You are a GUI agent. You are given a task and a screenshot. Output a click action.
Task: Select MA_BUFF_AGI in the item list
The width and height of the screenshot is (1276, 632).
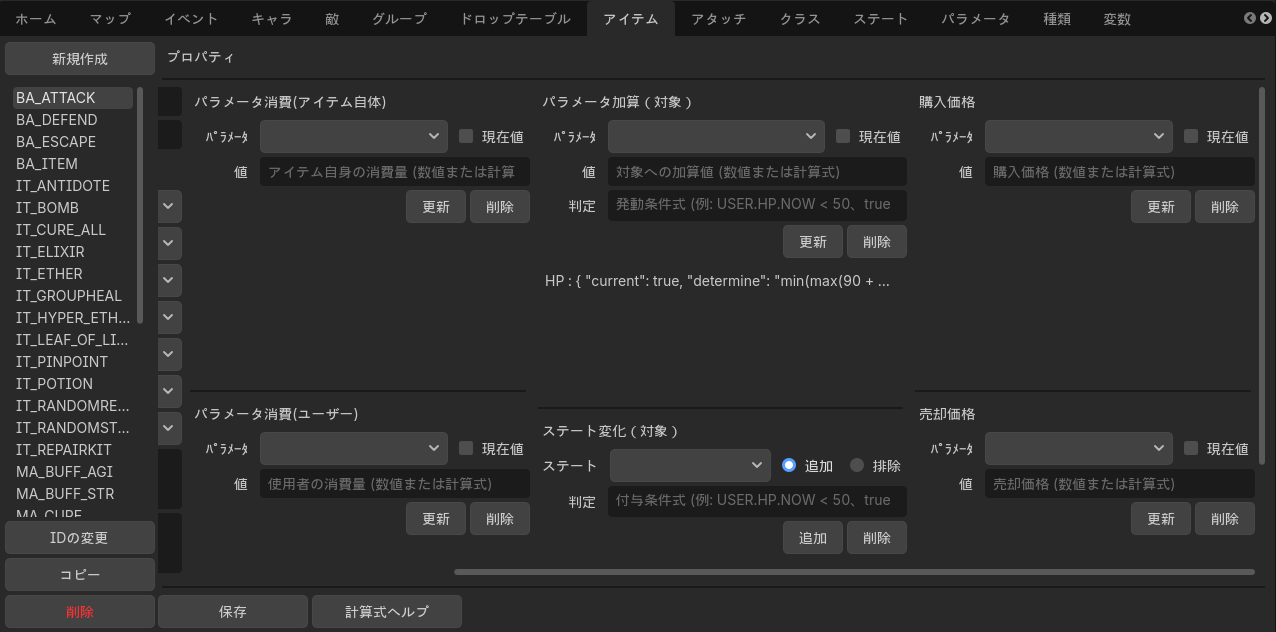72,472
